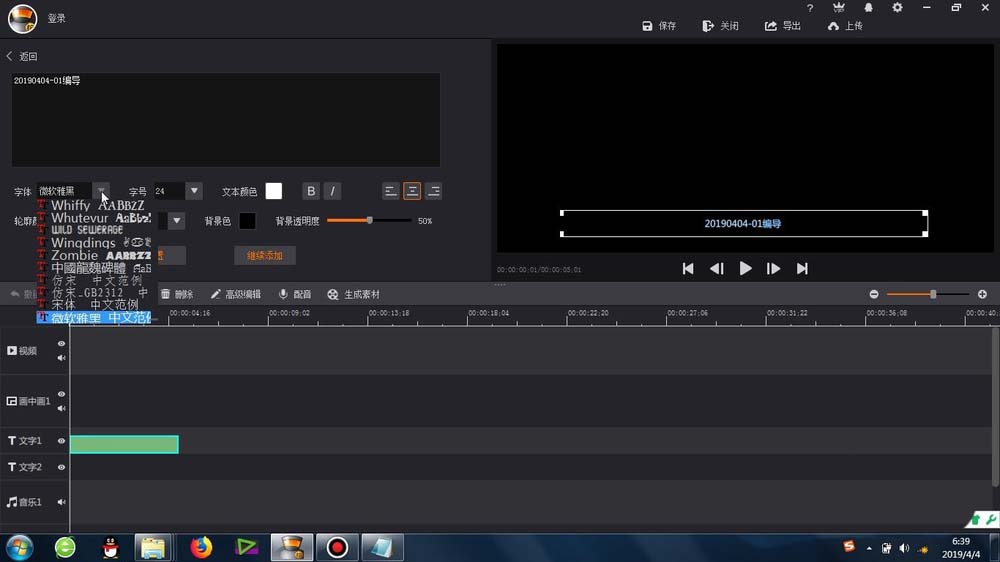Mute the 画中画1 track

61,408
